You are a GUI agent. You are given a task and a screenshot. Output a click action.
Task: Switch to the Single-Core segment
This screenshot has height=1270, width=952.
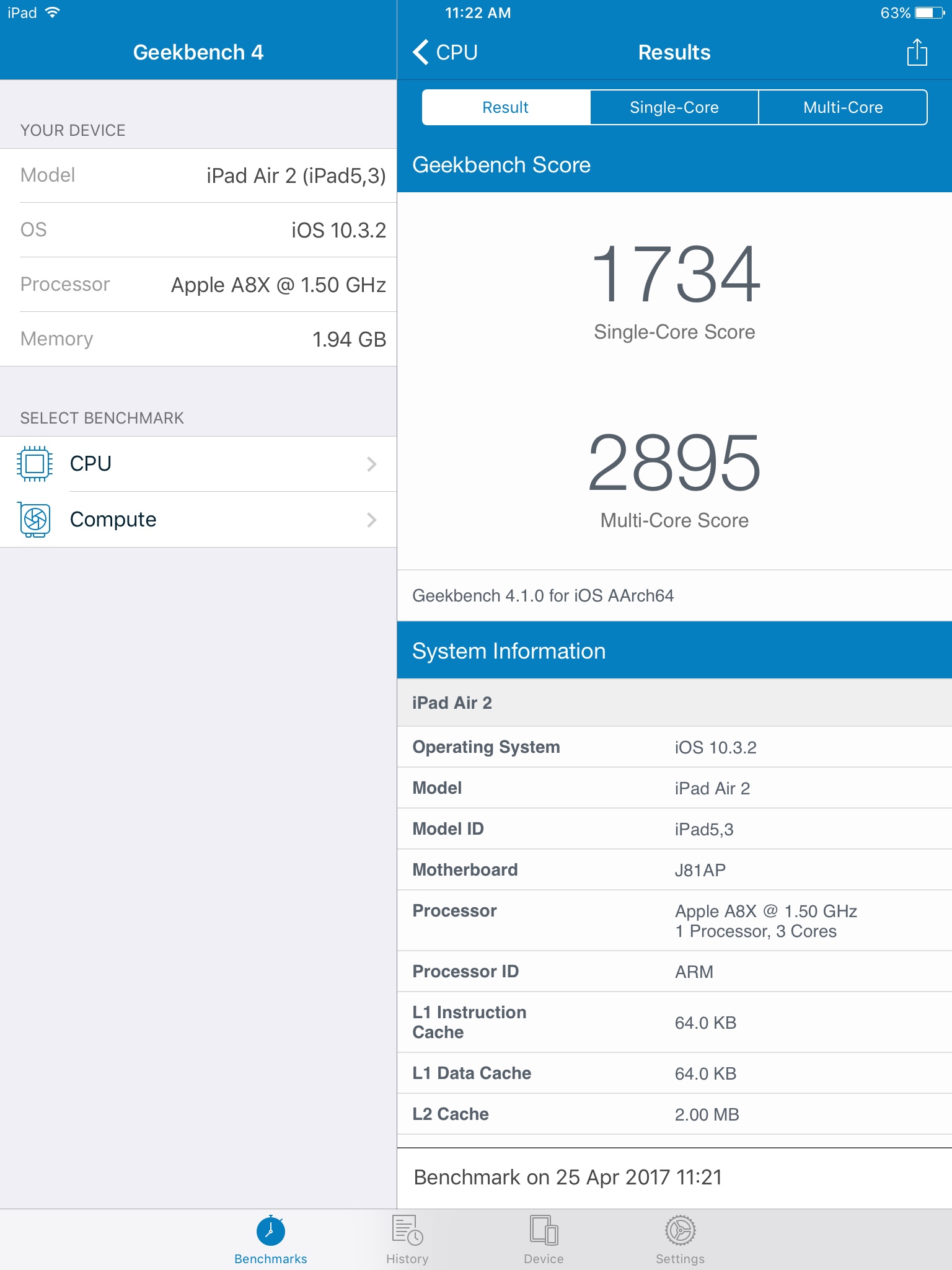(674, 107)
